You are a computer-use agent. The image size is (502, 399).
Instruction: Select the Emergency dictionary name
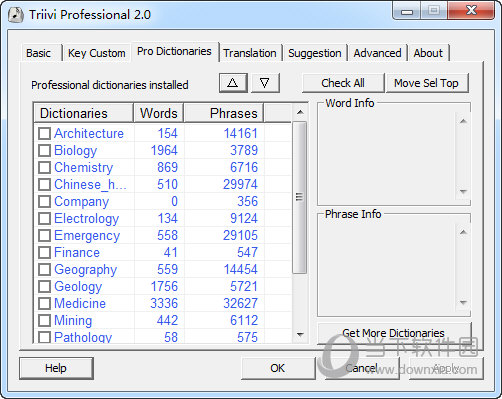pyautogui.click(x=87, y=236)
